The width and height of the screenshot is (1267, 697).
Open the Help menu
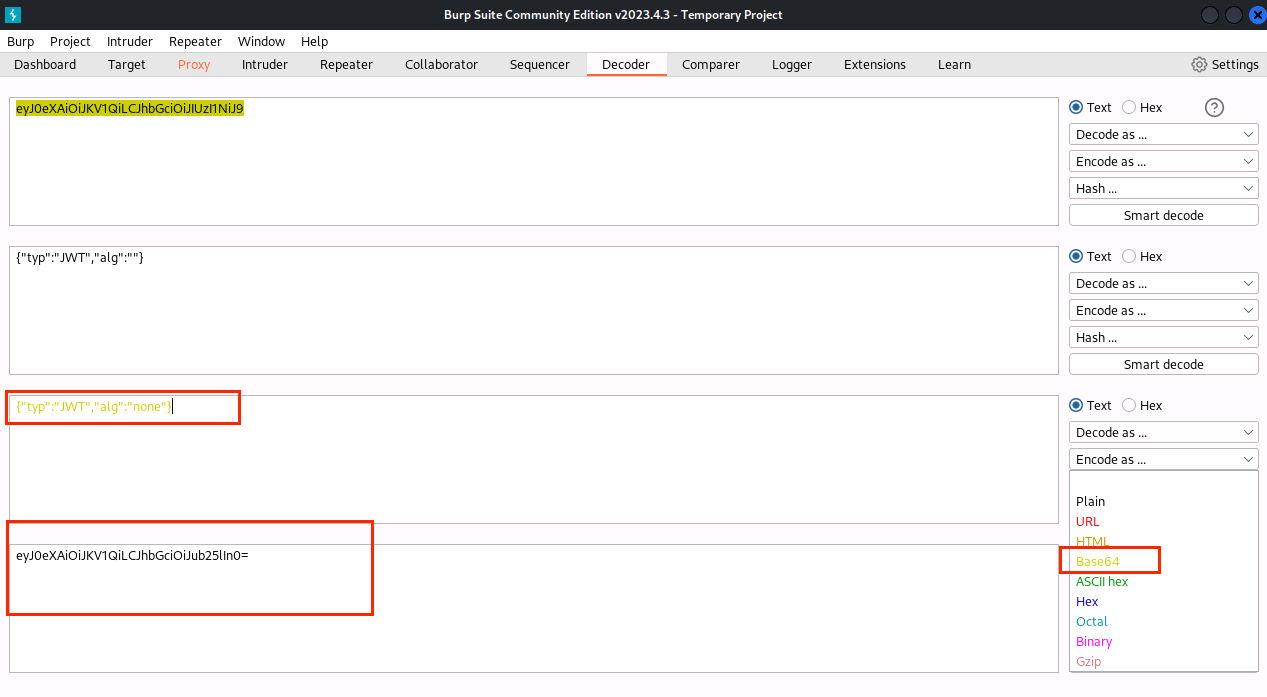(314, 41)
